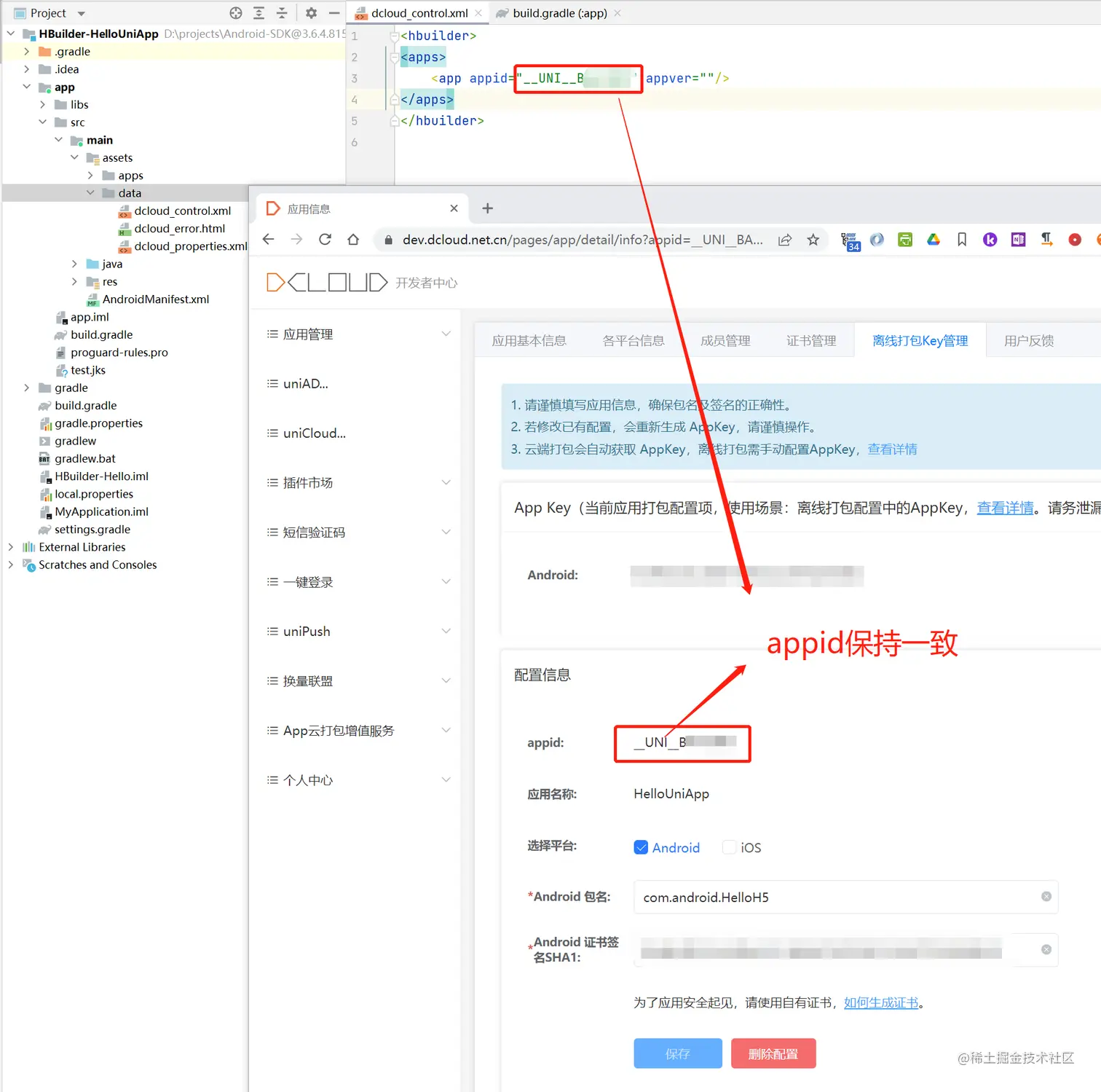Switch to 证书管理 tab
Viewport: 1101px width, 1092px height.
(x=811, y=341)
